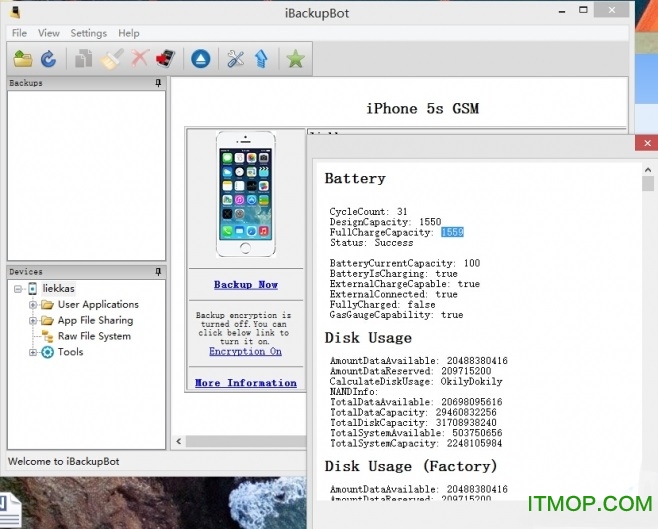The image size is (658, 529).
Task: Open the More Information link
Action: [246, 383]
